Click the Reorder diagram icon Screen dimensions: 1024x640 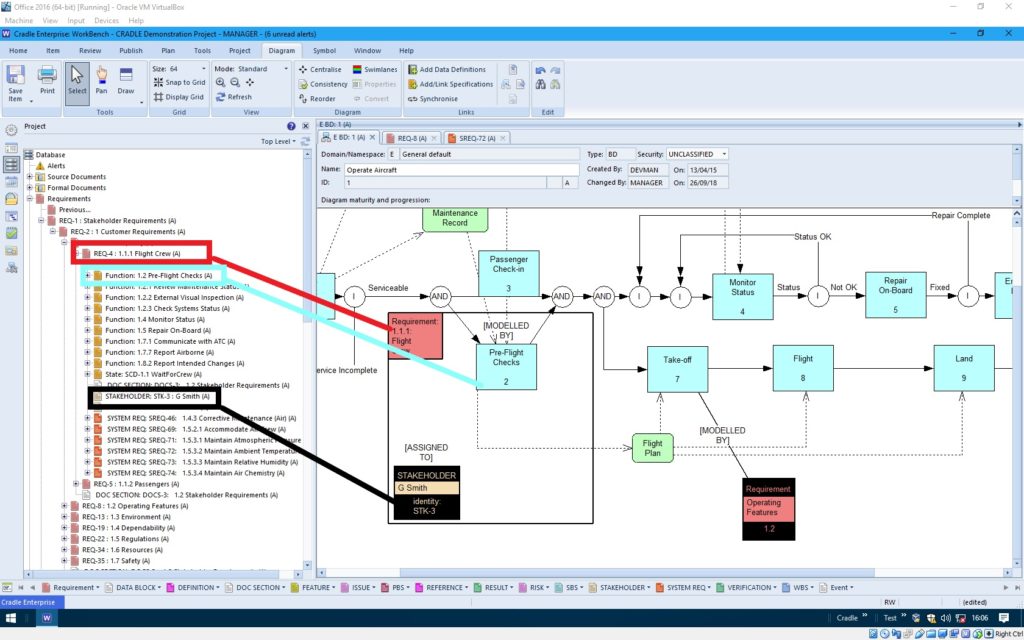point(318,97)
